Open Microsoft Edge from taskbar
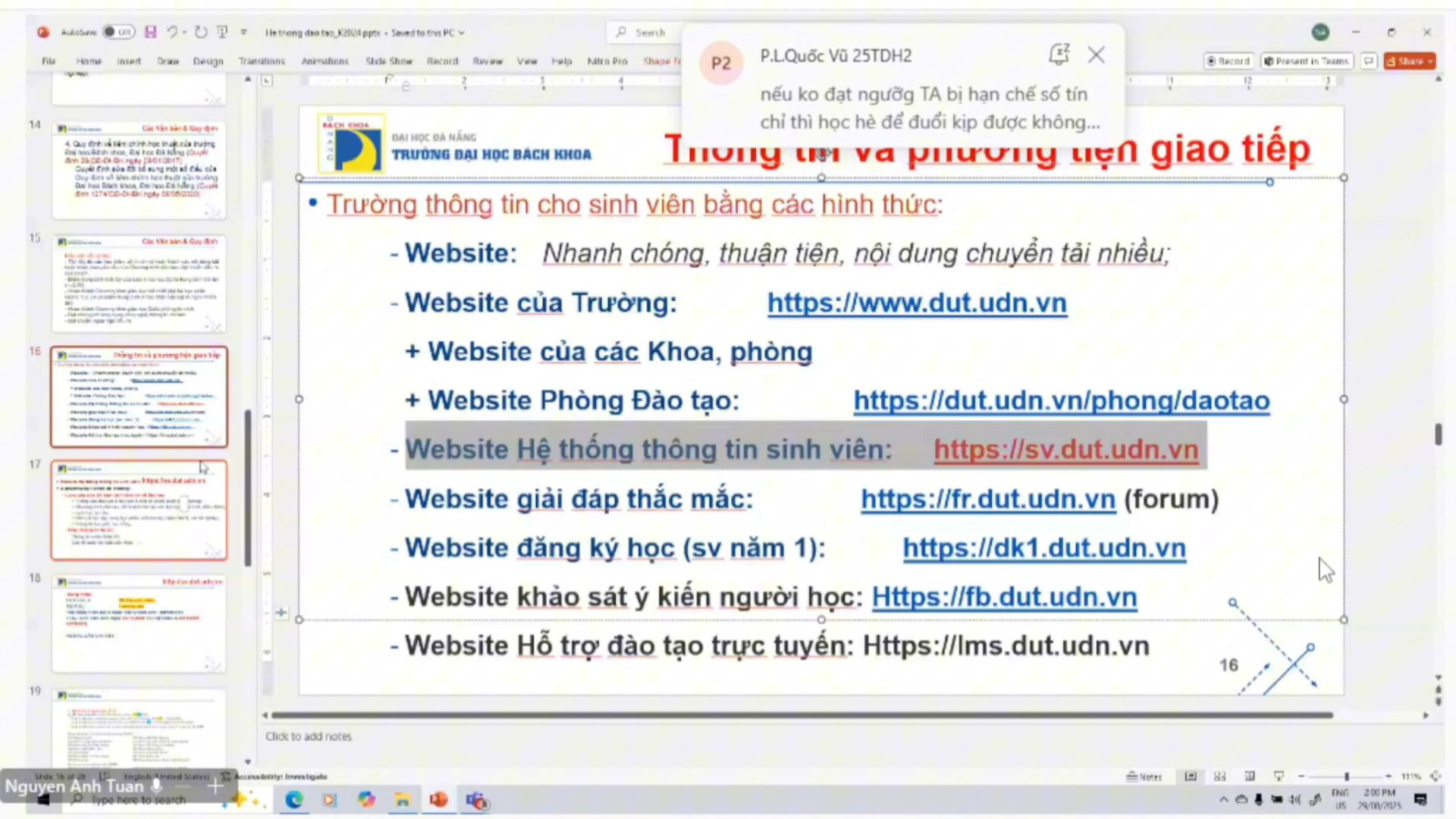The image size is (1456, 819). click(x=294, y=799)
